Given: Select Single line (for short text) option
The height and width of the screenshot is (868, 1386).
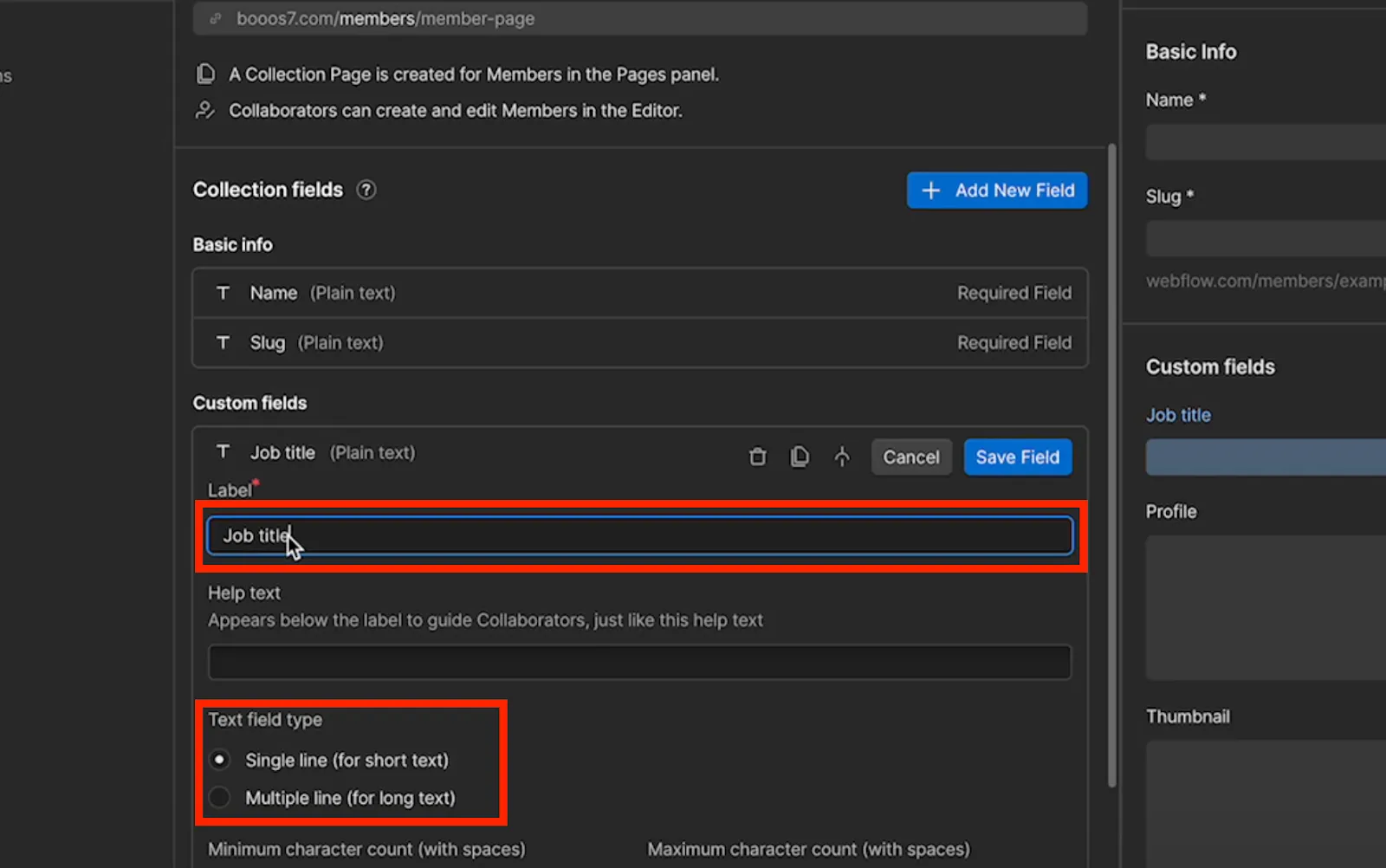Looking at the screenshot, I should point(220,760).
